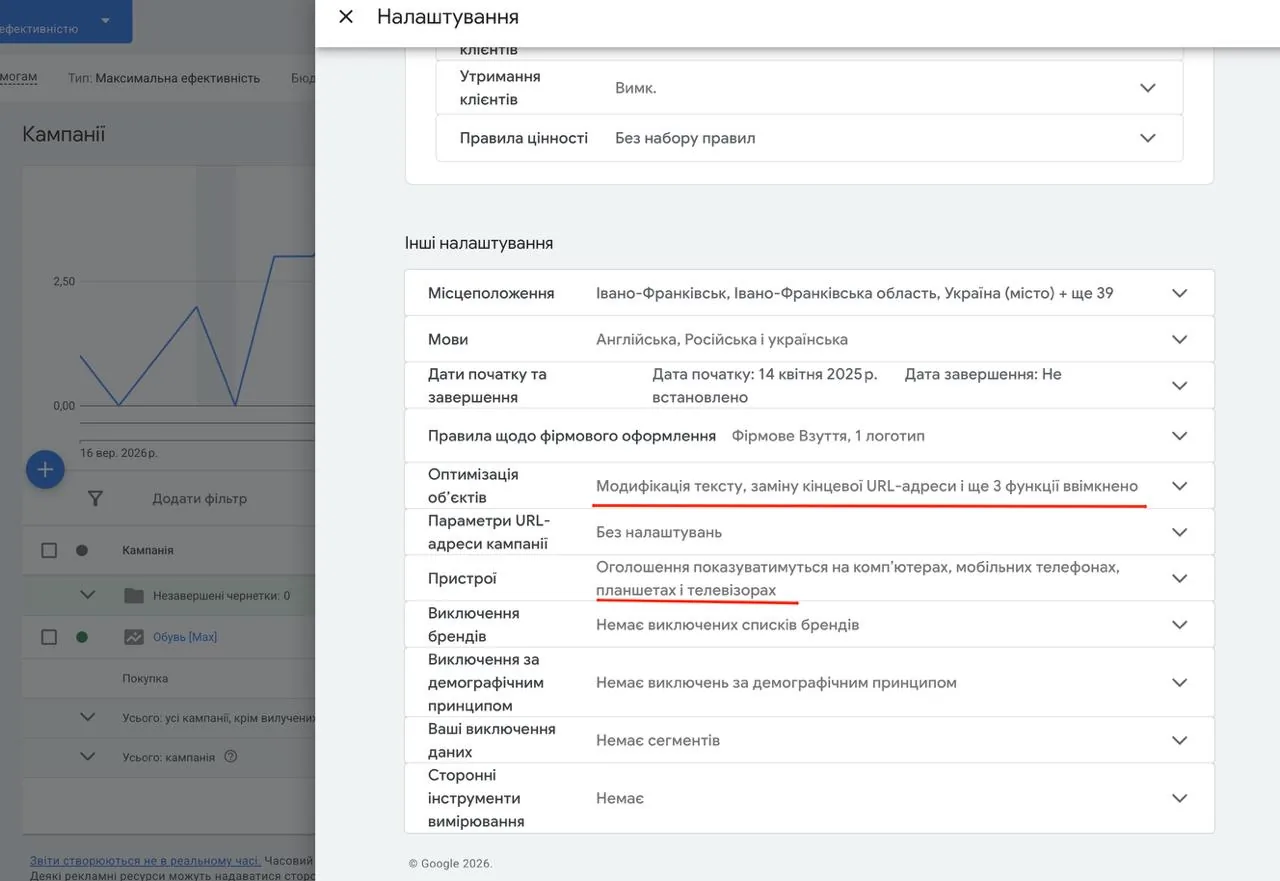Select all campaigns with the header checkbox
This screenshot has width=1280, height=881.
click(x=49, y=550)
